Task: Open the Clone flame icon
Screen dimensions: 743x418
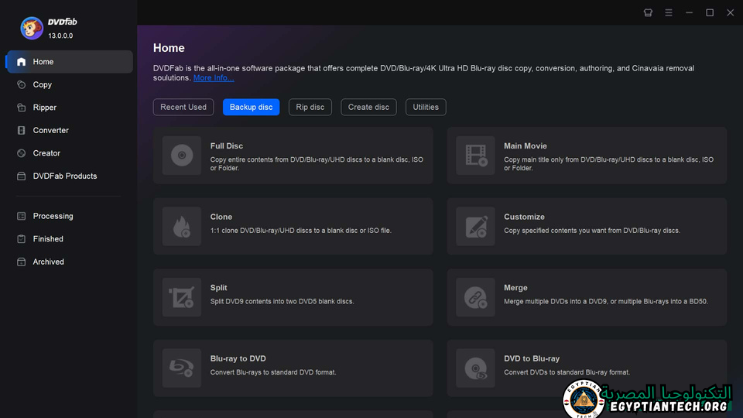Action: tap(181, 226)
